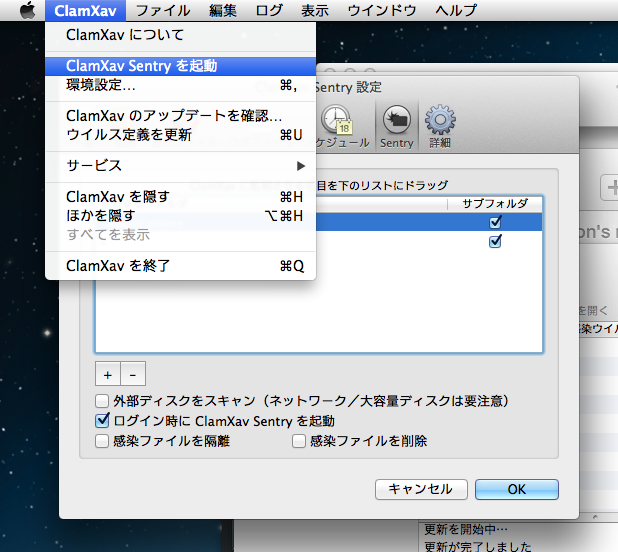The image size is (618, 552).
Task: Close the ClamXav application menu
Action: 85,10
